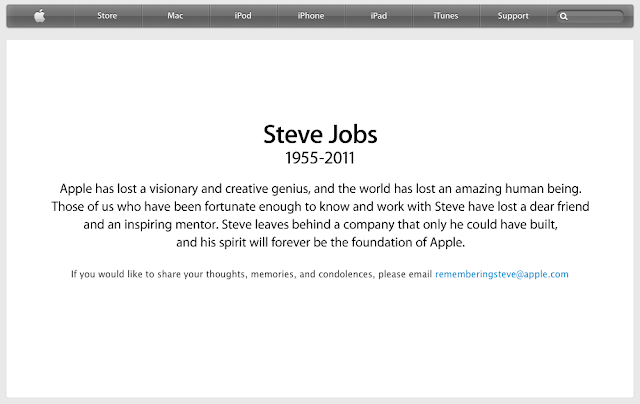Visit the Support section

[513, 16]
